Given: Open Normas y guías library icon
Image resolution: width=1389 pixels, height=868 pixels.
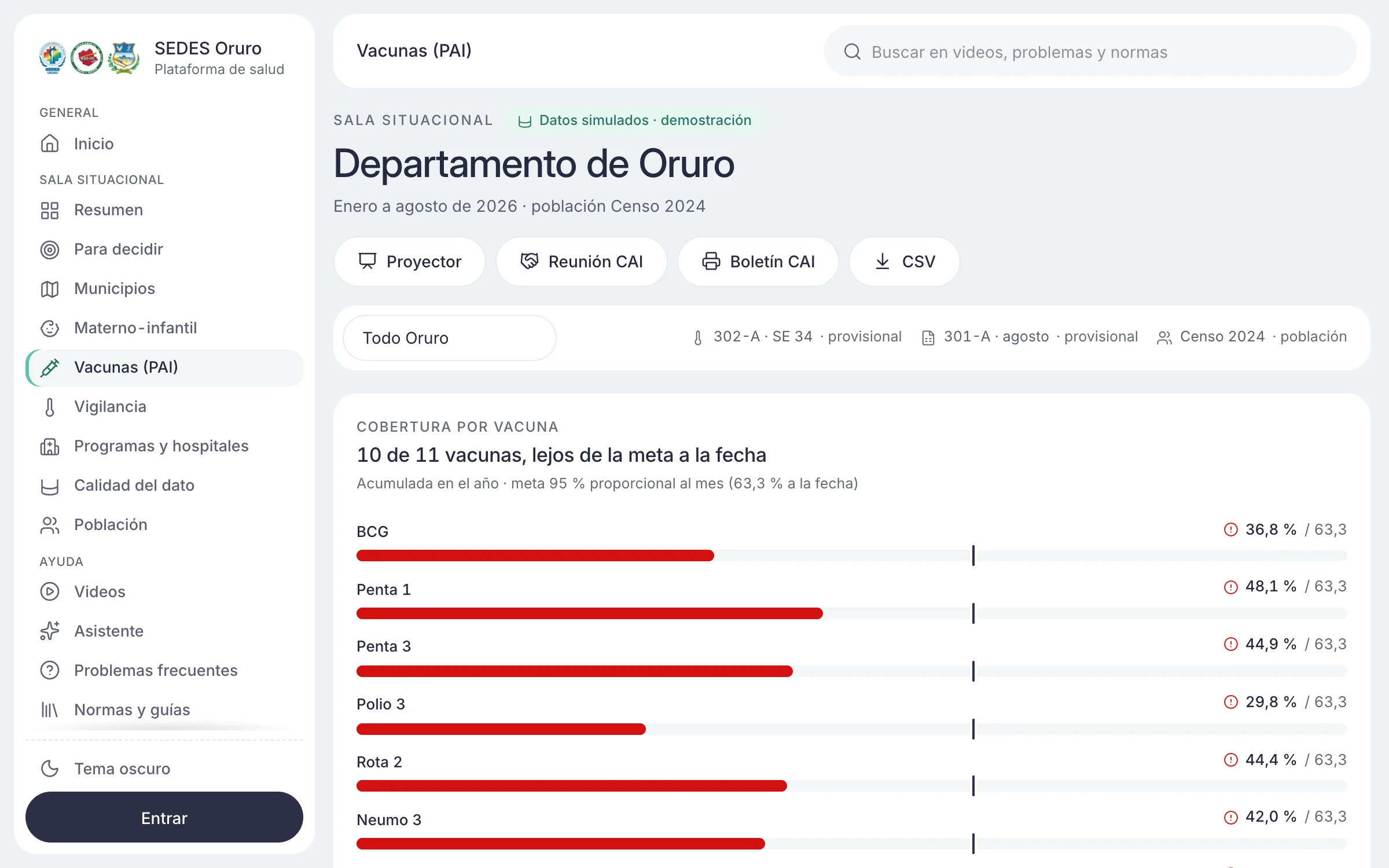Looking at the screenshot, I should pos(50,709).
